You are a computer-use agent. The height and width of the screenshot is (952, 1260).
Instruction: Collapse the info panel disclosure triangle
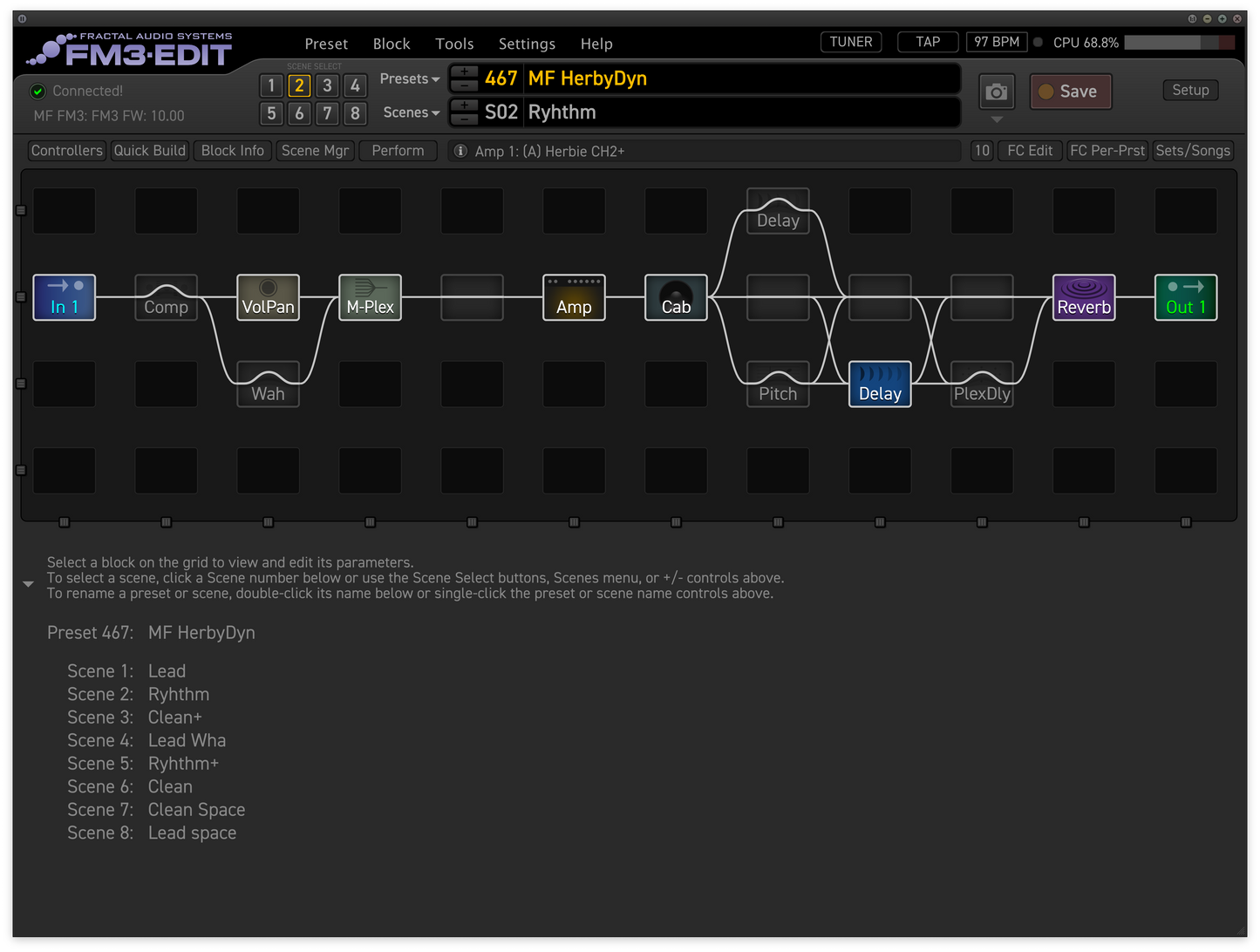tap(28, 583)
